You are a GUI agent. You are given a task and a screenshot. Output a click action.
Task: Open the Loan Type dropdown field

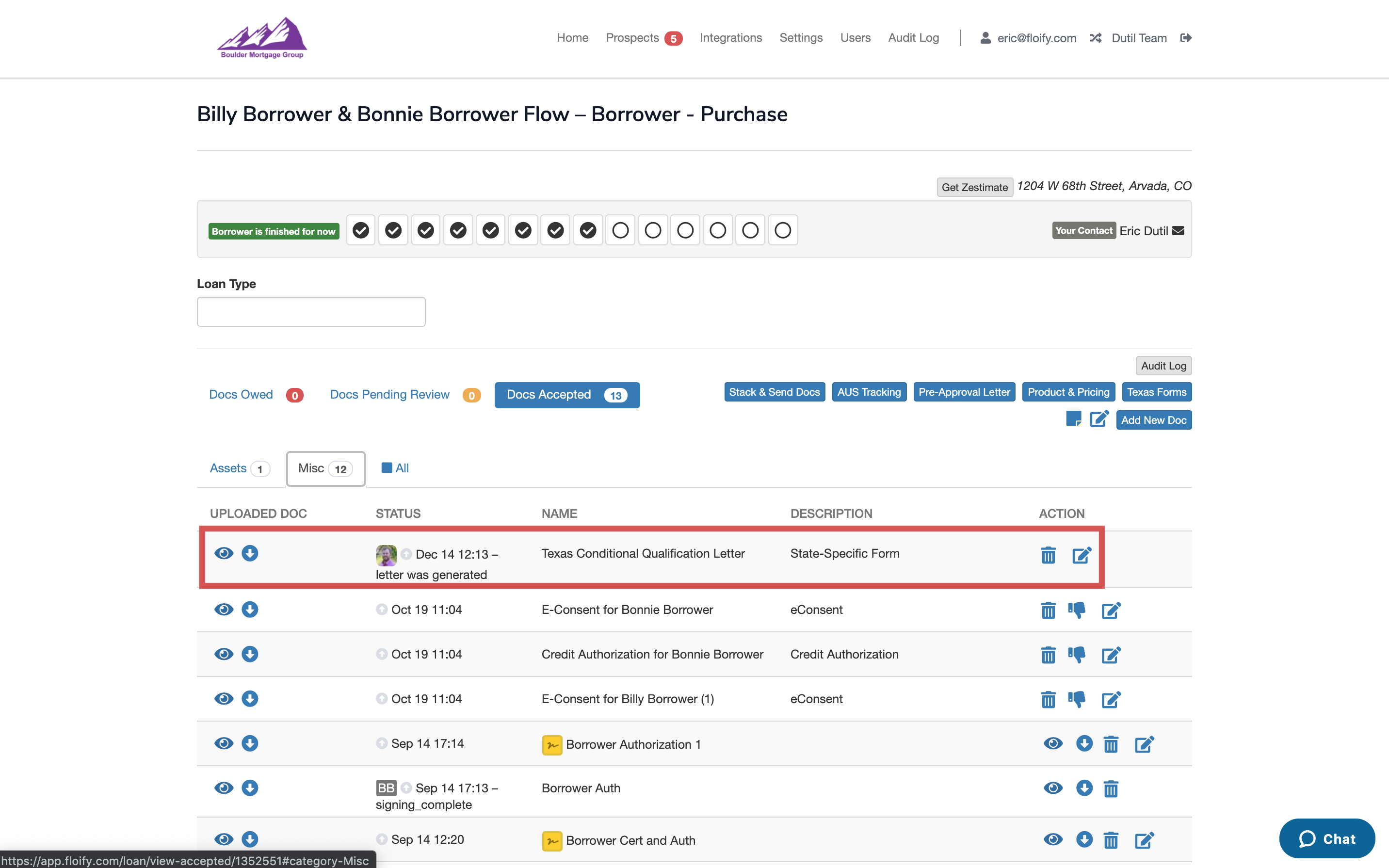[x=311, y=312]
